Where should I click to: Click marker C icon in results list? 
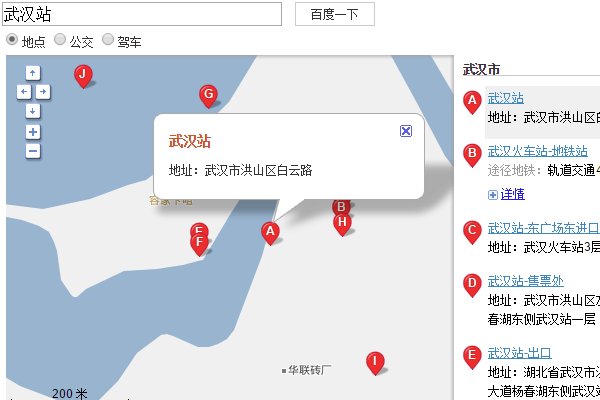(472, 232)
